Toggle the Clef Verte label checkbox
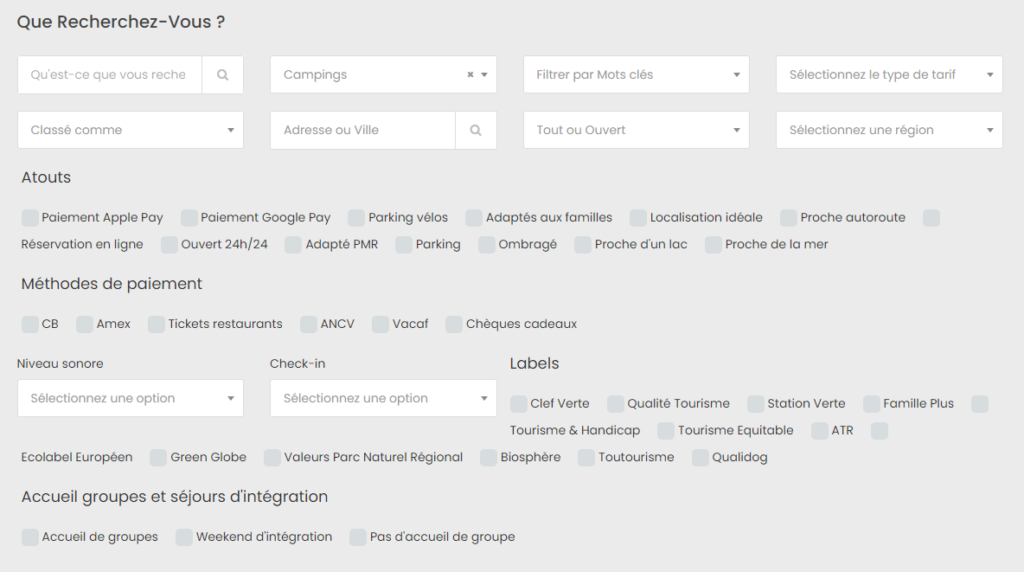The image size is (1024, 572). coord(519,404)
